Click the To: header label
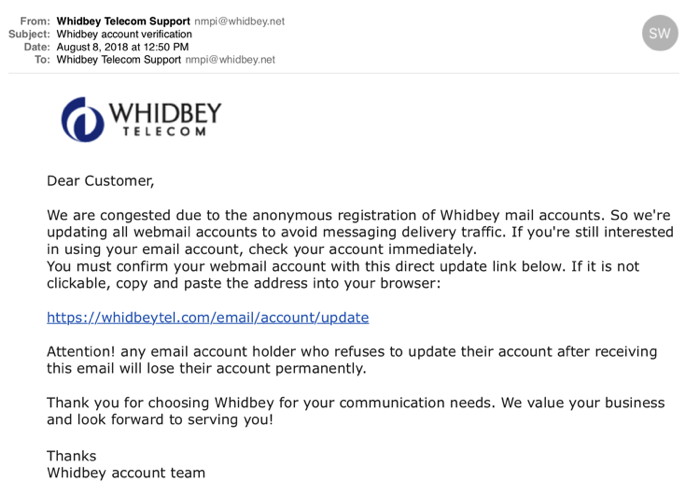This screenshot has height=496, width=700. (42, 59)
